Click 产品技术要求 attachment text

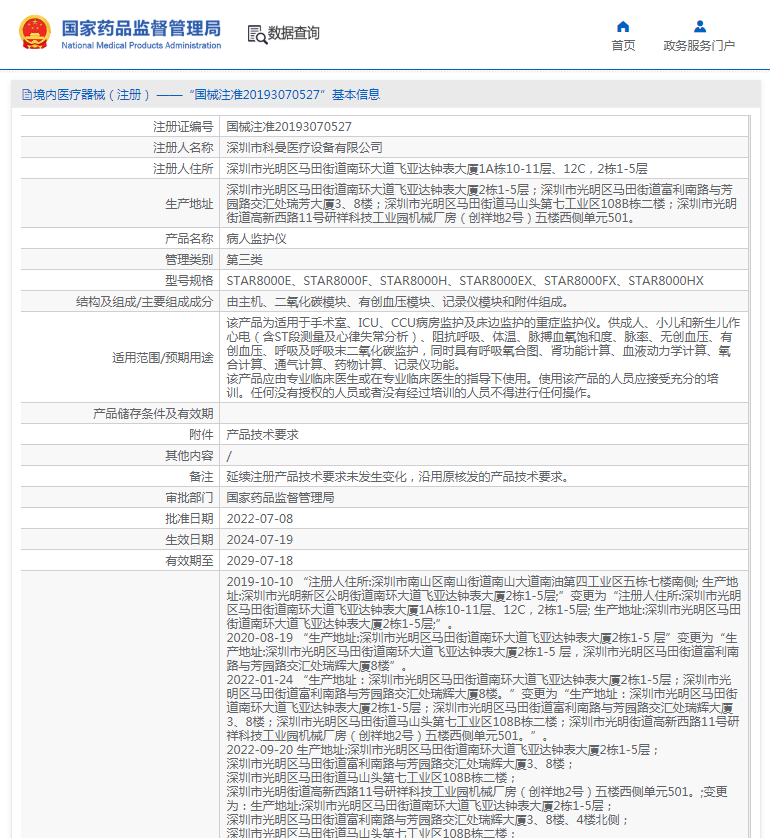click(262, 435)
